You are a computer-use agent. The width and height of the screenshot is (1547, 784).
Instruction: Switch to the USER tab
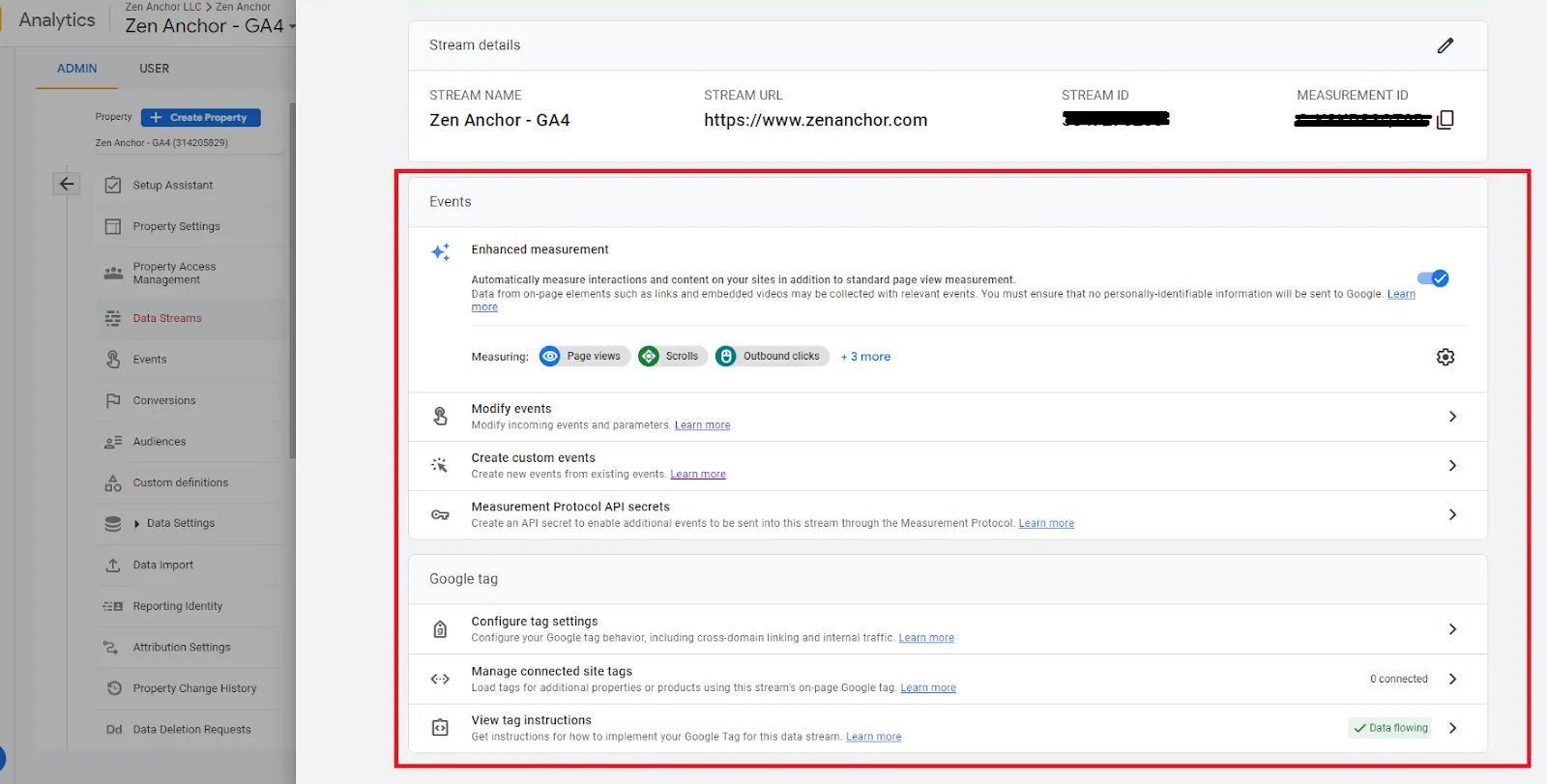pyautogui.click(x=154, y=69)
